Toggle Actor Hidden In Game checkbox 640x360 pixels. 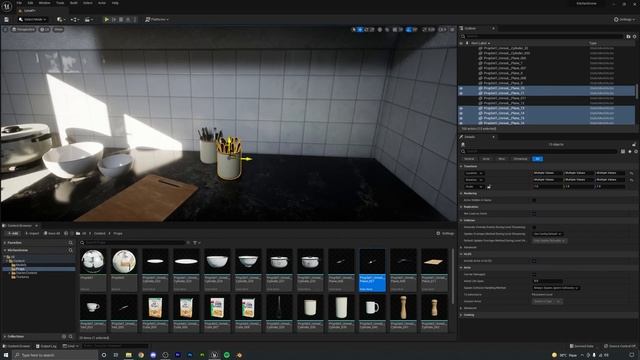pyautogui.click(x=534, y=200)
